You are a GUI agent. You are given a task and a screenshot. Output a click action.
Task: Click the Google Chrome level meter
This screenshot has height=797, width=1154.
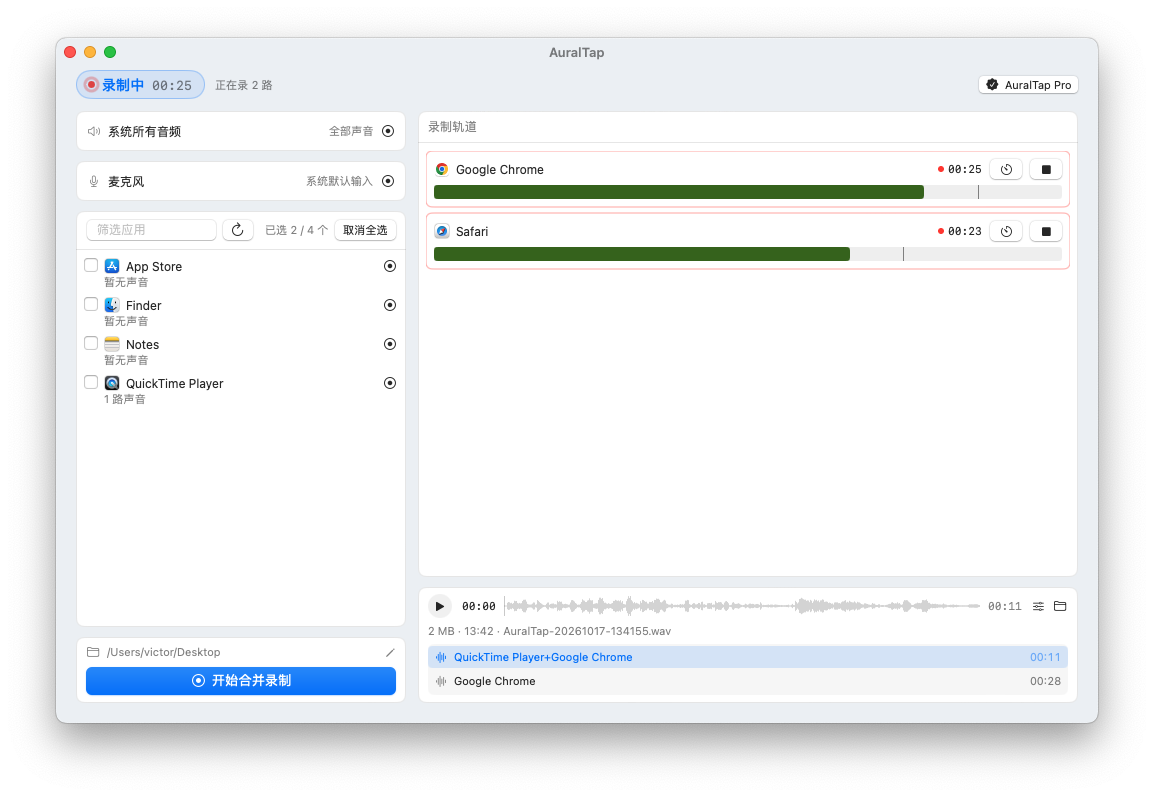click(748, 192)
